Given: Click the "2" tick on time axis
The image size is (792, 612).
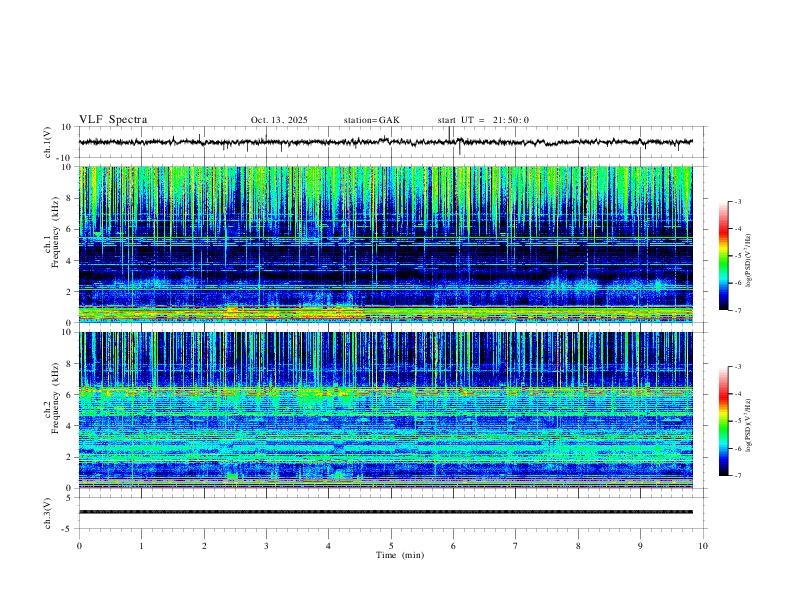Looking at the screenshot, I should pyautogui.click(x=204, y=546).
